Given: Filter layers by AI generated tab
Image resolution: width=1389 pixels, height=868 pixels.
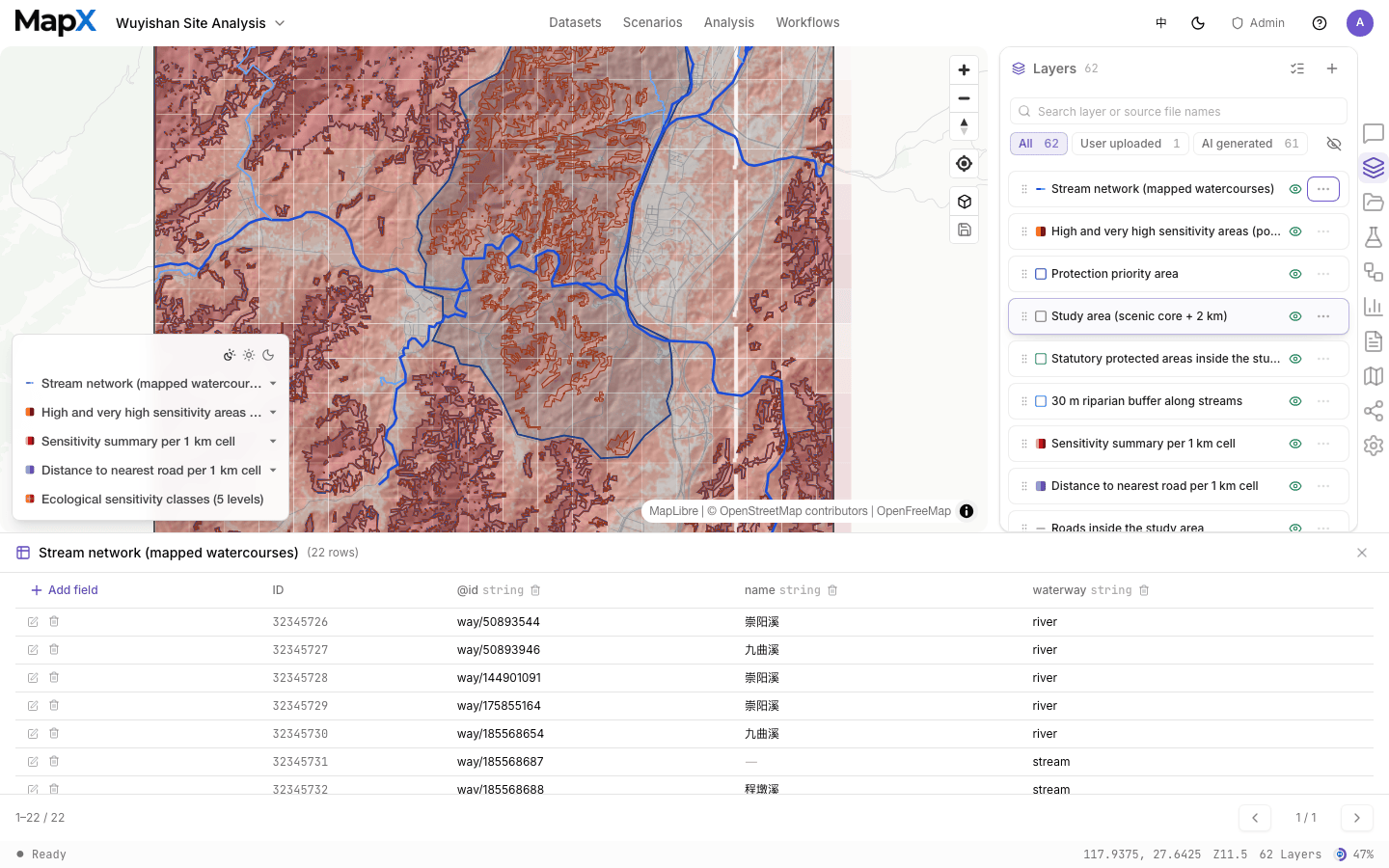Looking at the screenshot, I should (1250, 144).
